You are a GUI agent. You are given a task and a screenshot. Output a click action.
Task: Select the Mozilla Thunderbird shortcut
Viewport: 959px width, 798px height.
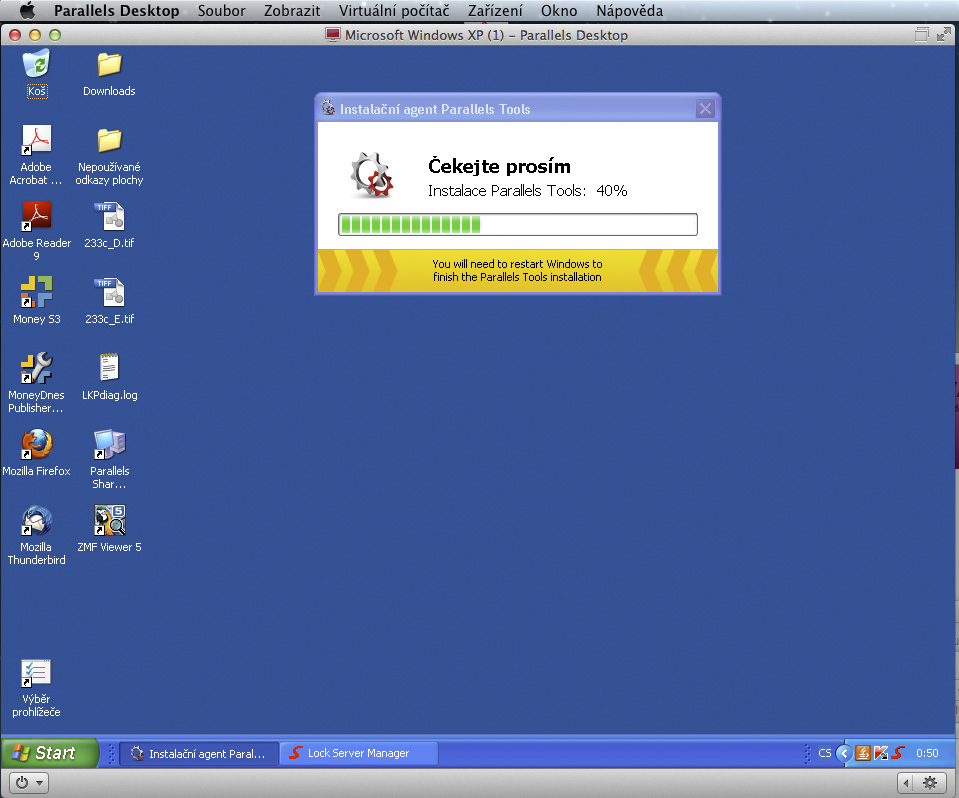click(36, 520)
